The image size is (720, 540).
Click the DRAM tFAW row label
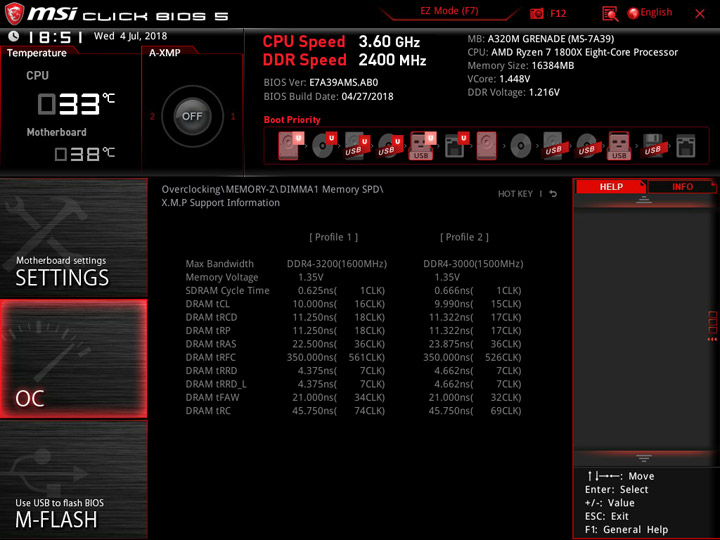[x=212, y=397]
